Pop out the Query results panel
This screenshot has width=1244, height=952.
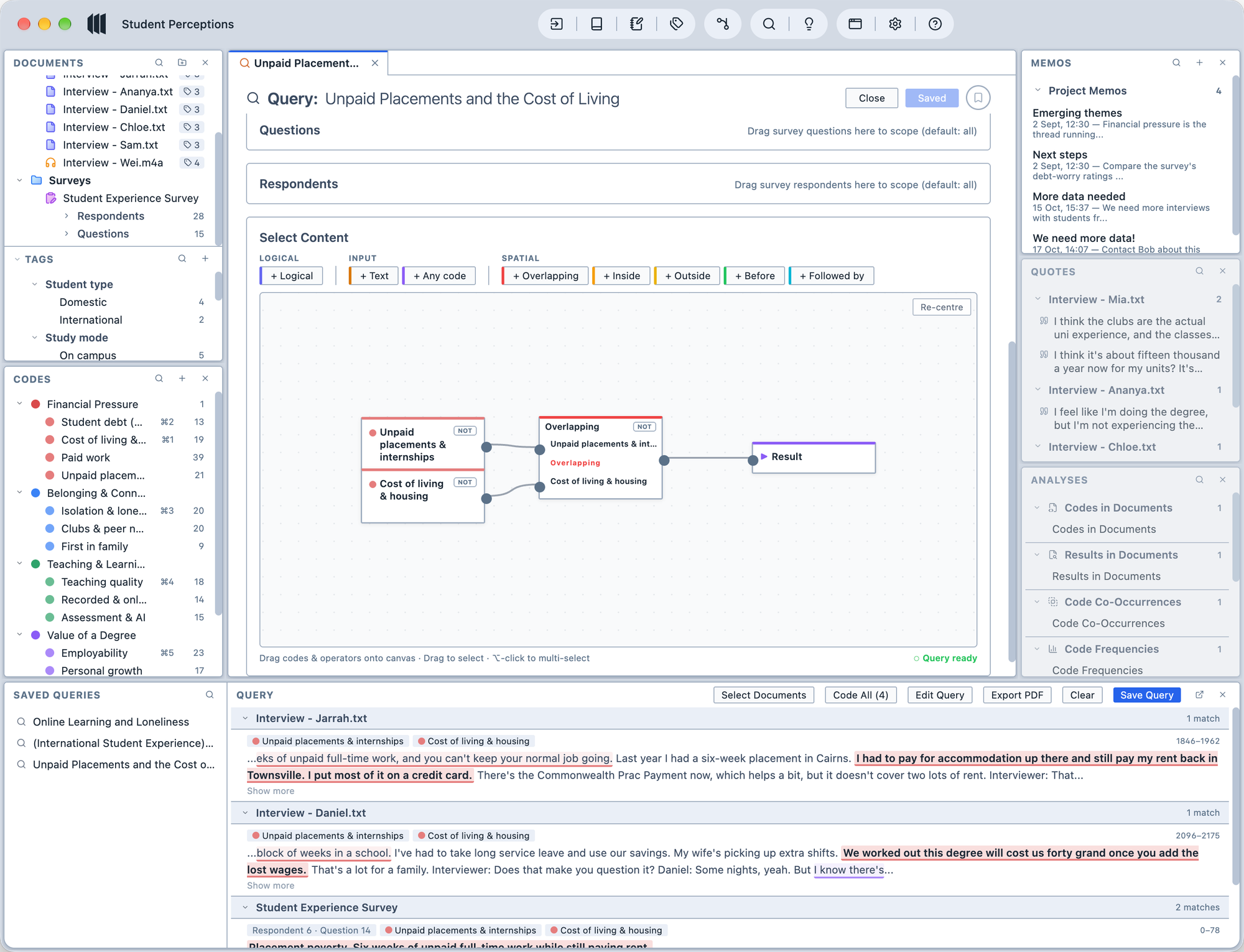1199,695
